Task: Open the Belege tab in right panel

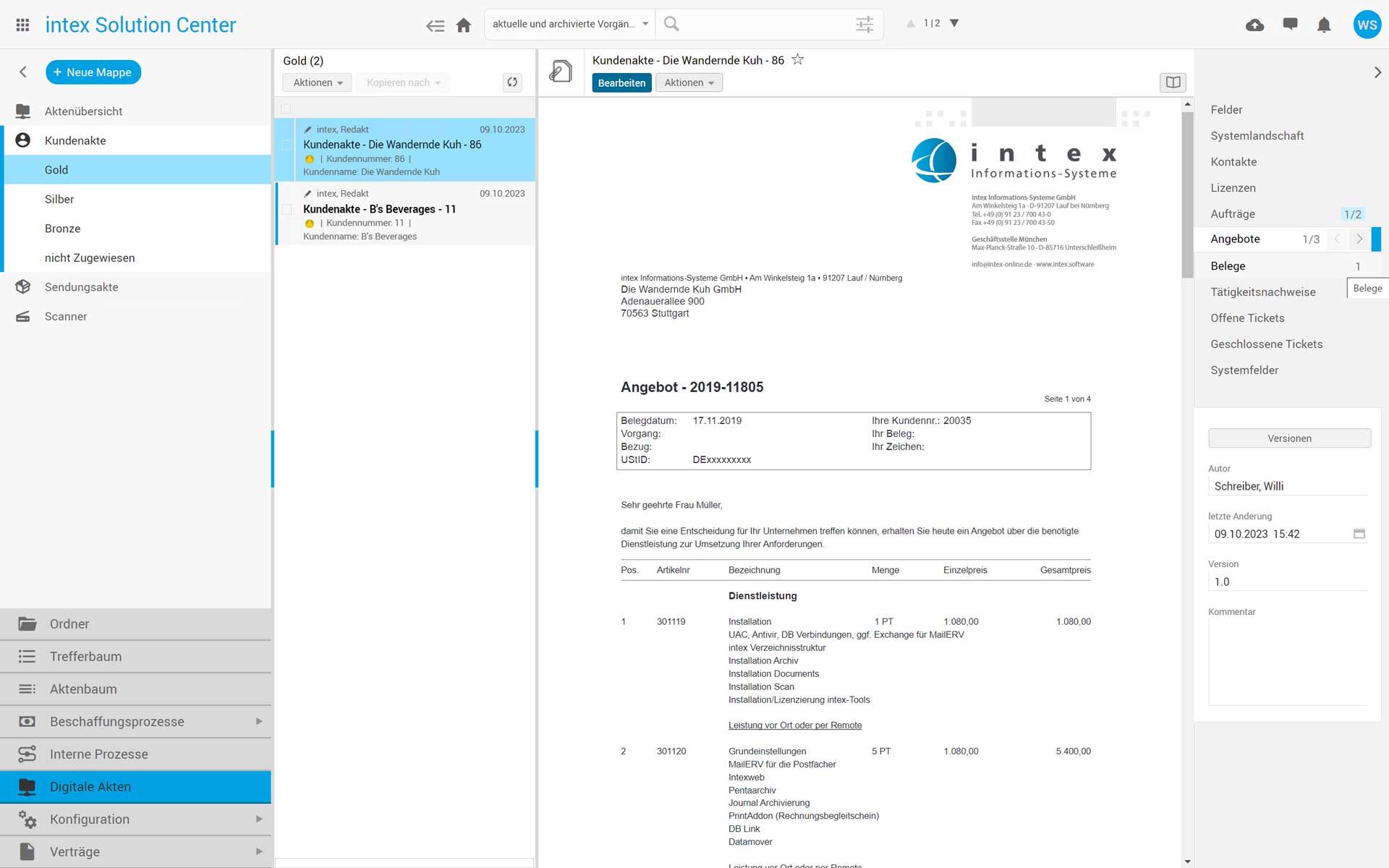Action: [1228, 265]
